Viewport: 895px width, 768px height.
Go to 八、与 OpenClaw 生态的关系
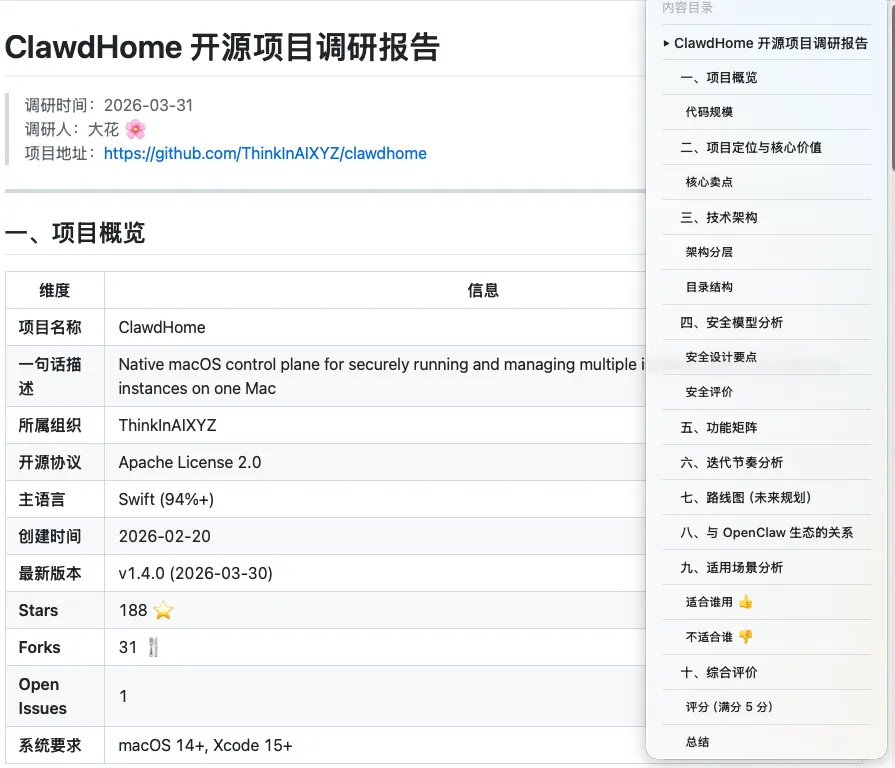pyautogui.click(x=767, y=532)
